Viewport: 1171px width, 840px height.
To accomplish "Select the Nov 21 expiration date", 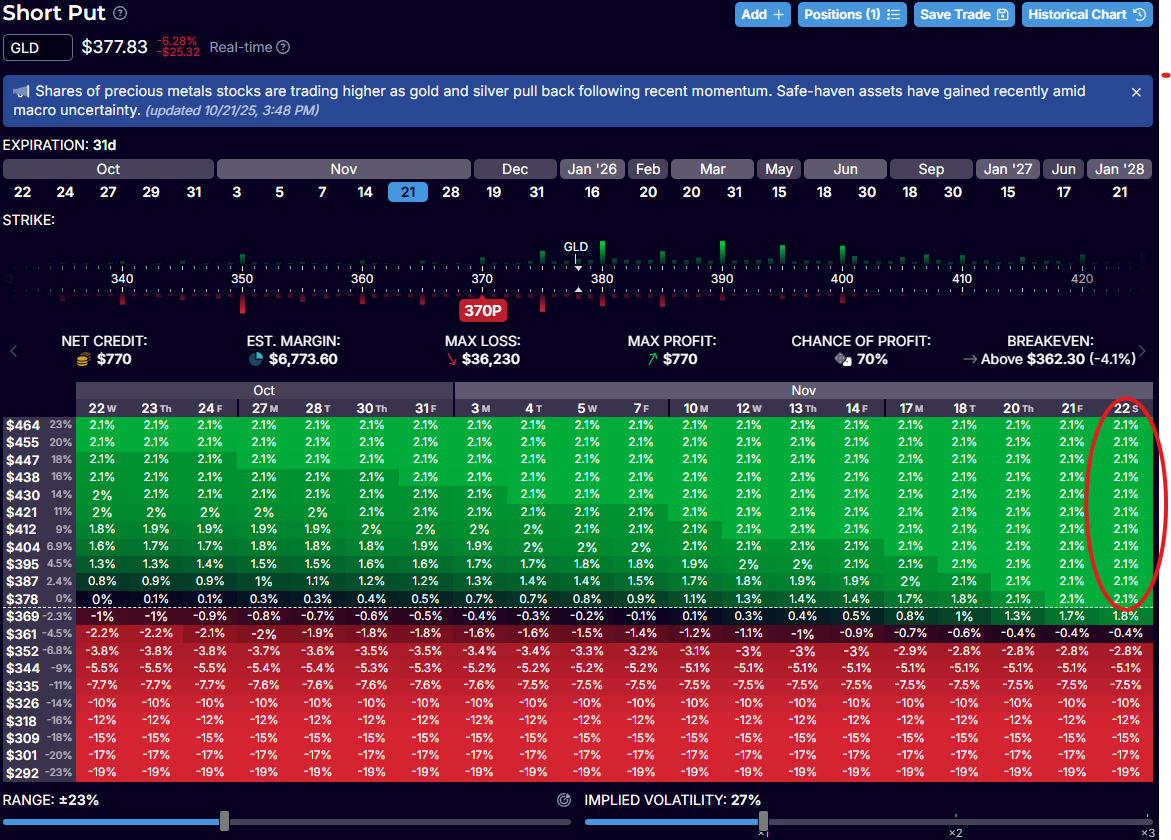I will click(x=407, y=191).
